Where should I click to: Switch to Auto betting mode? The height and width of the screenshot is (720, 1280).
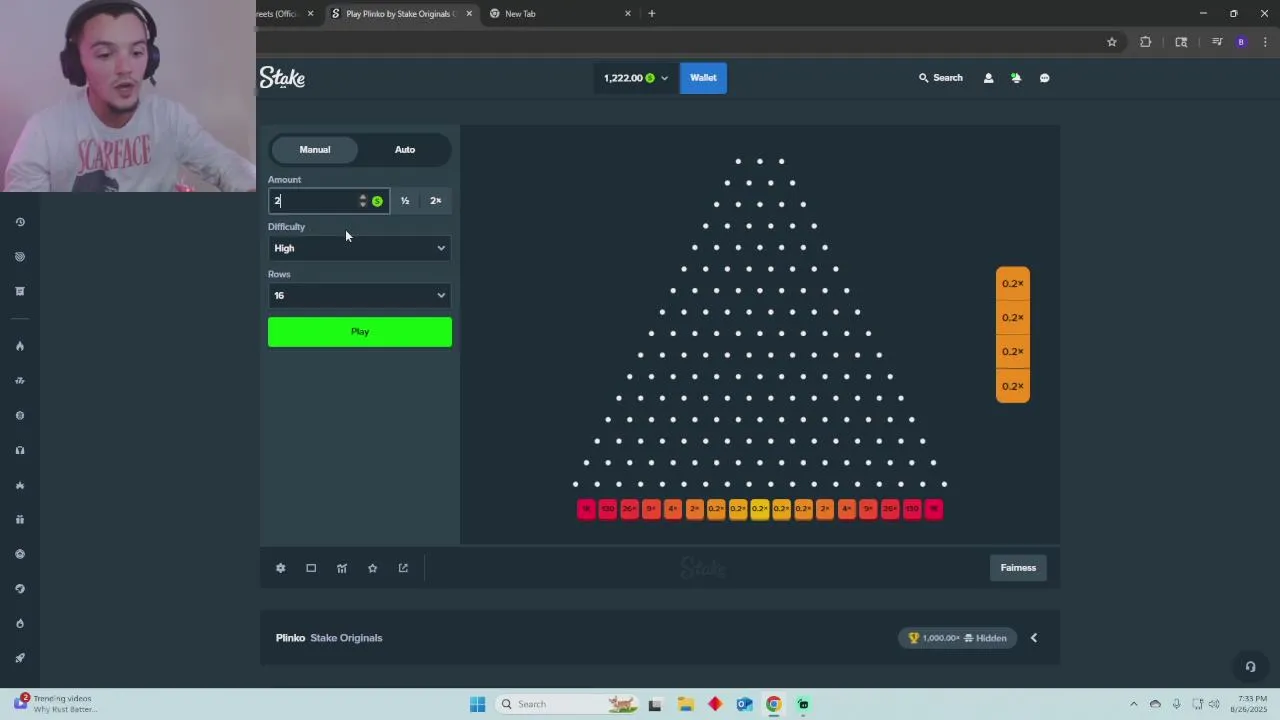[x=405, y=150]
